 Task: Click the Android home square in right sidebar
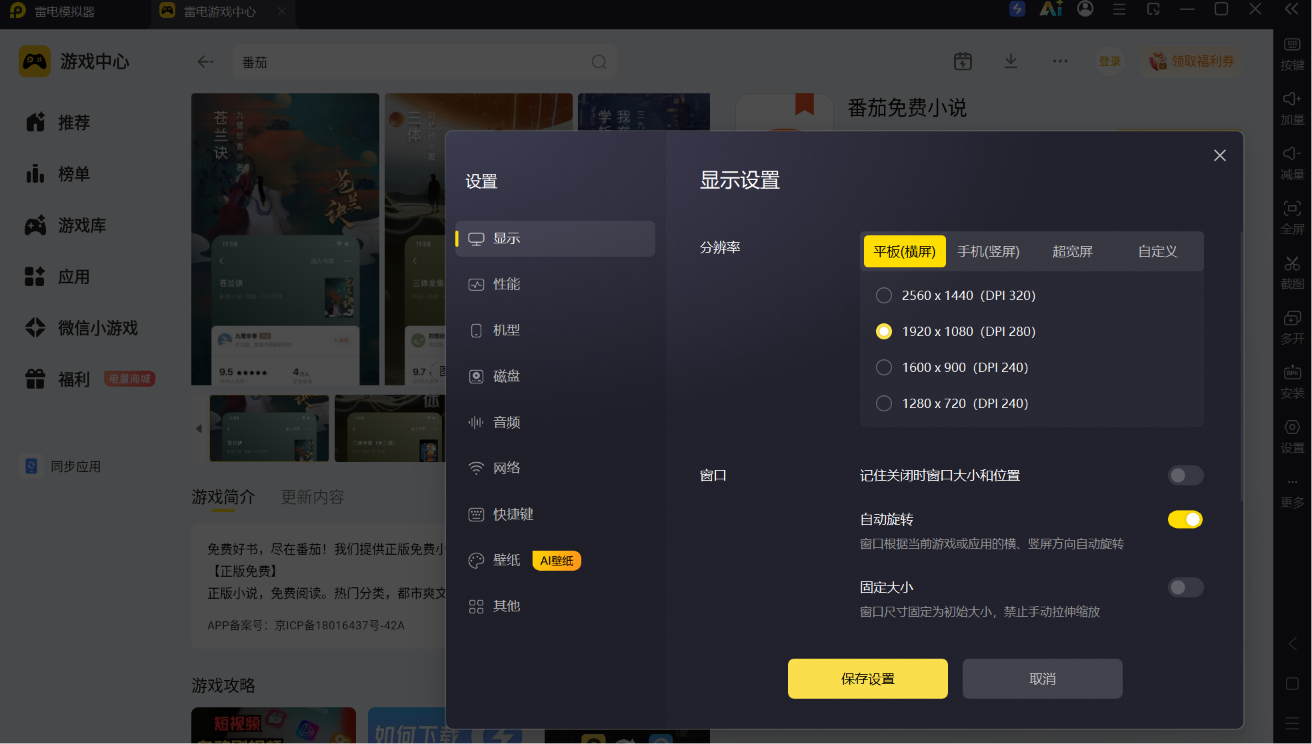pyautogui.click(x=1292, y=684)
